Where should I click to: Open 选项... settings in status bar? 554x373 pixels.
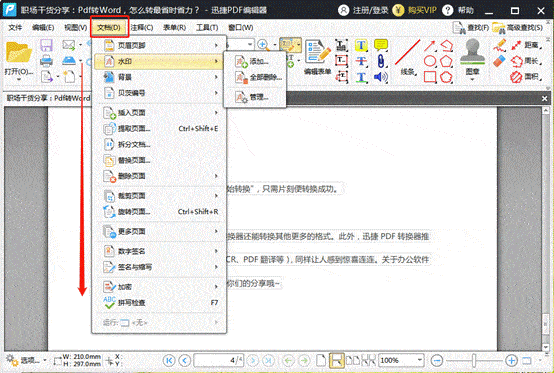[x=26, y=361]
